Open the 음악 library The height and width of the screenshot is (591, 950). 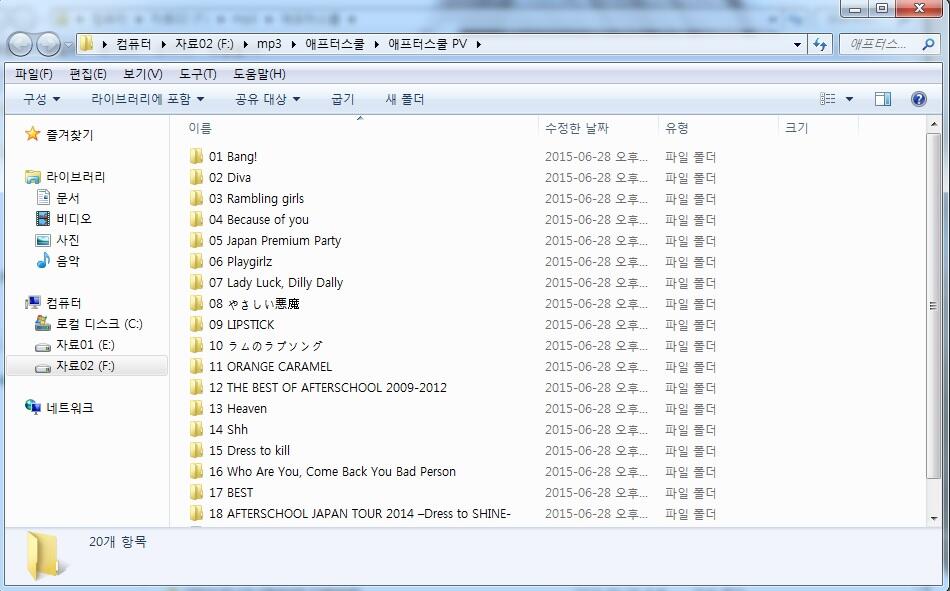click(x=68, y=261)
